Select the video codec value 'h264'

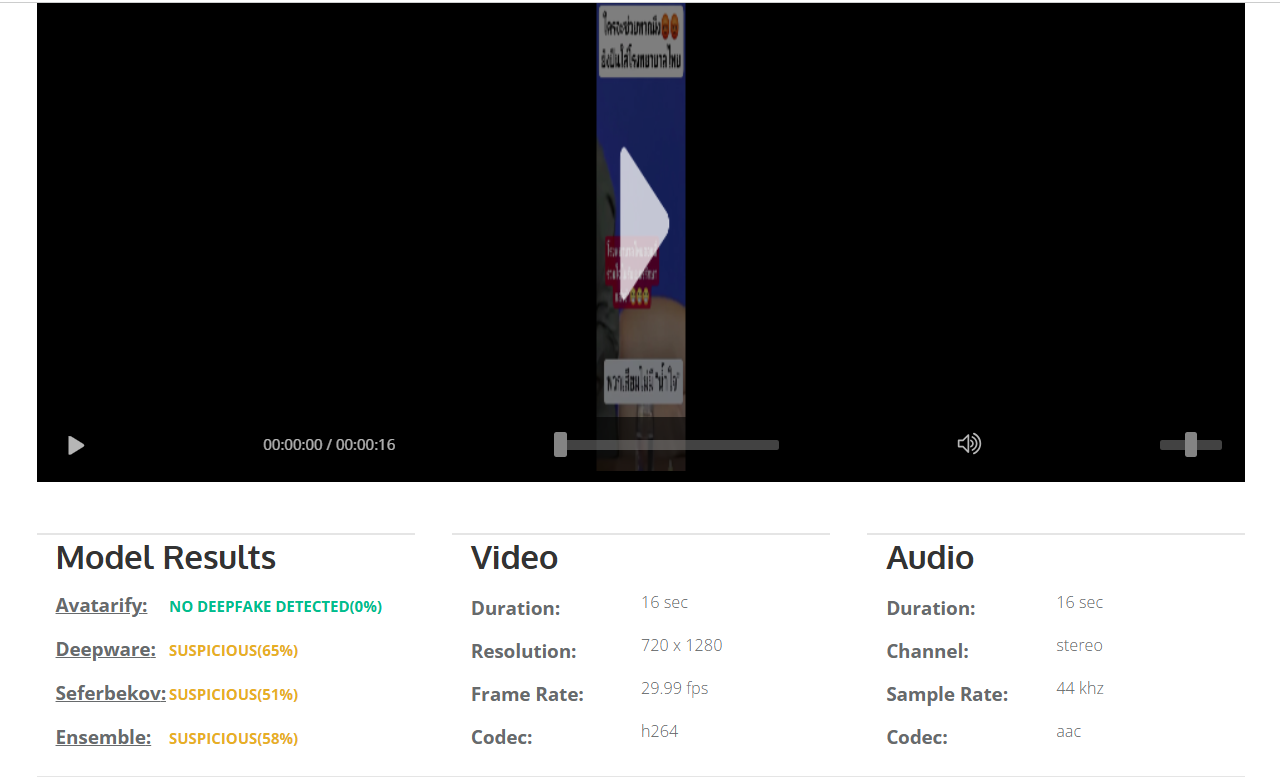pyautogui.click(x=660, y=731)
